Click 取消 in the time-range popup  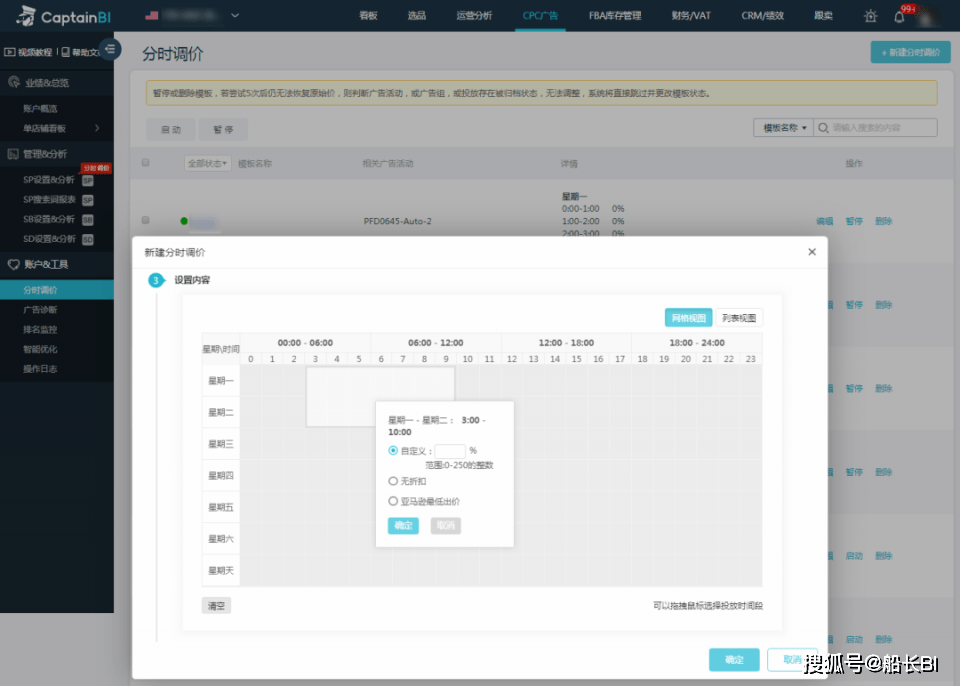point(446,526)
